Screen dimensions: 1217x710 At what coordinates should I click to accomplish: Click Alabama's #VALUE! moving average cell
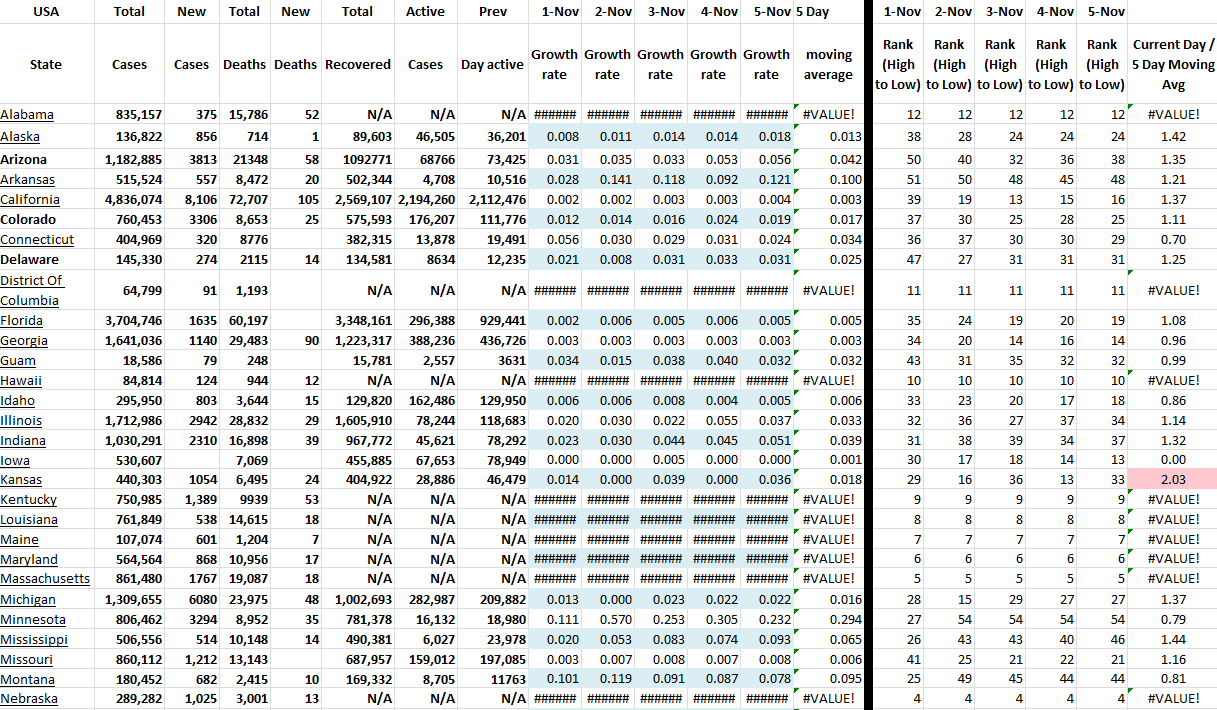click(x=829, y=115)
